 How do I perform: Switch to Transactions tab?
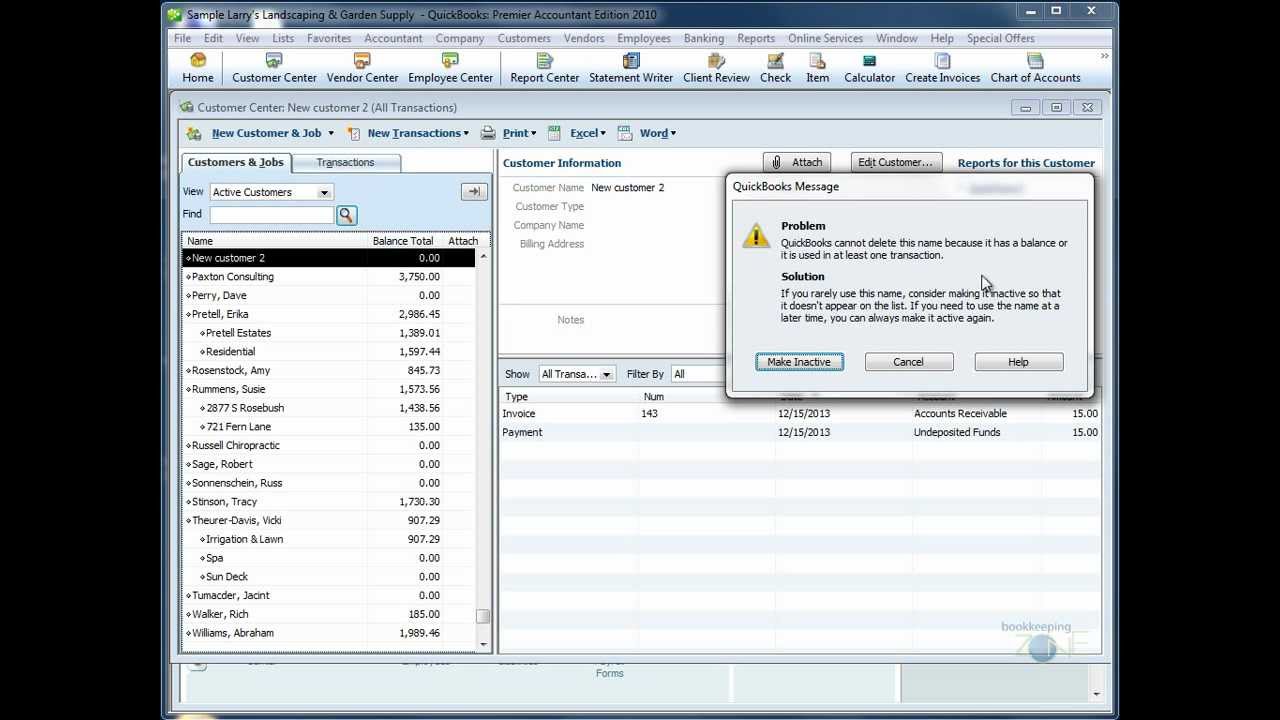pyautogui.click(x=345, y=162)
